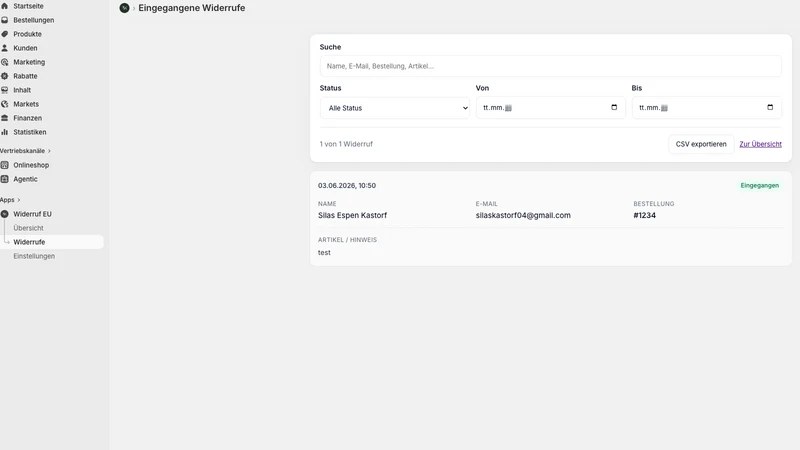
Task: Expand the Vertriebskanäle section chevron
Action: (49, 151)
